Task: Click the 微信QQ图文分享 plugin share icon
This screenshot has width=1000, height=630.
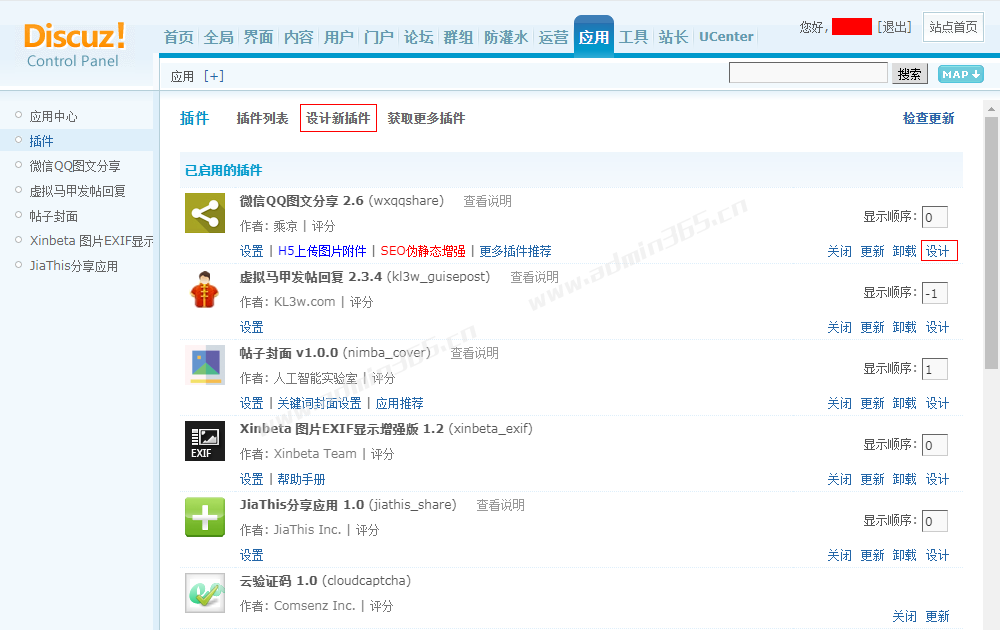Action: 205,213
